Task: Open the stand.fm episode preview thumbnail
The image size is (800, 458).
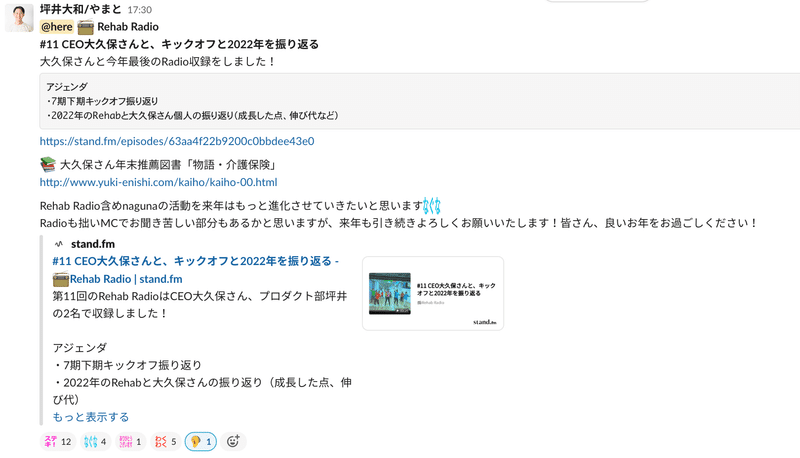Action: click(x=433, y=293)
